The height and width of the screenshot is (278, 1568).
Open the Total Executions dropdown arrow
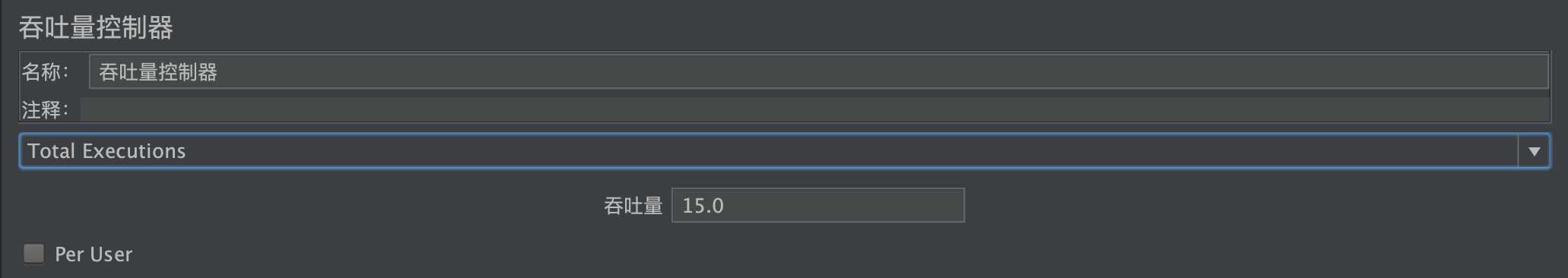click(1534, 151)
